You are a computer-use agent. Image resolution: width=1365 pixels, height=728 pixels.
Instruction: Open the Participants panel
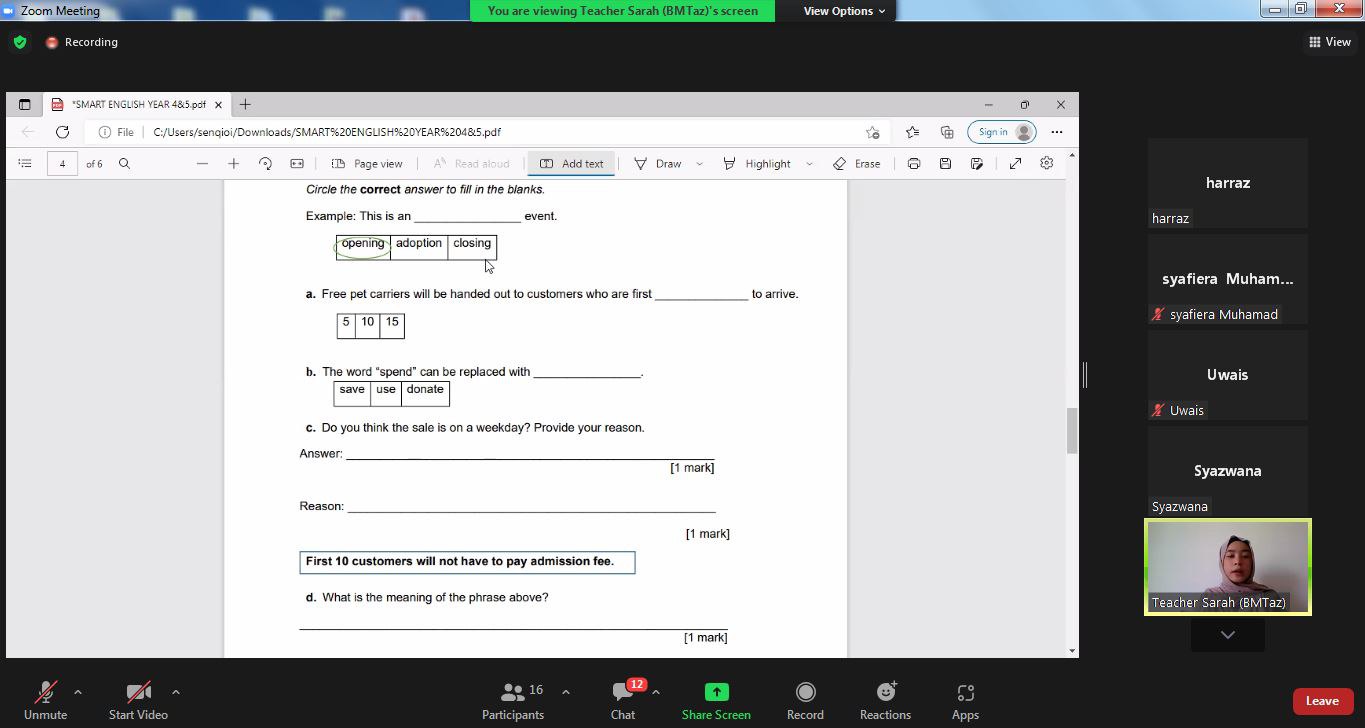pos(513,700)
